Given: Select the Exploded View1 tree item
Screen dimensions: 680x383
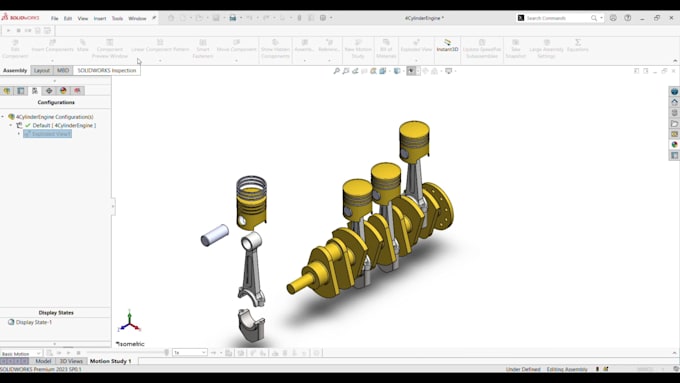Looking at the screenshot, I should pos(47,134).
